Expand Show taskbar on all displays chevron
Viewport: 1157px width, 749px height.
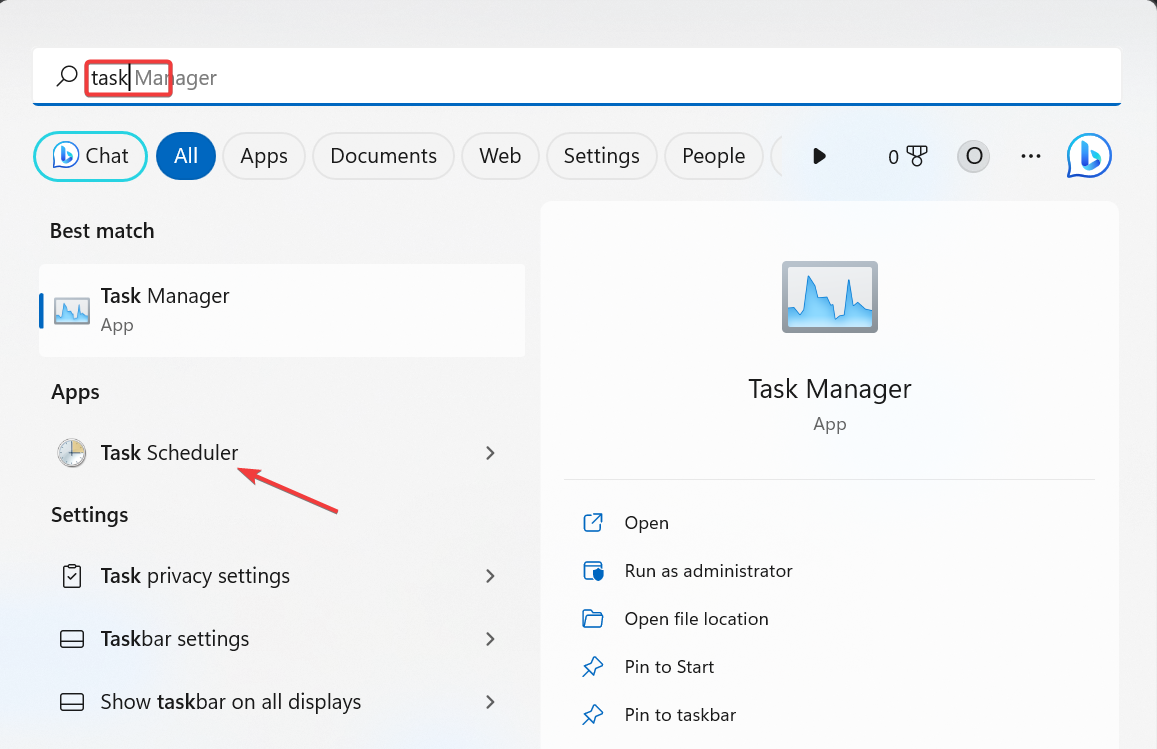coord(490,702)
